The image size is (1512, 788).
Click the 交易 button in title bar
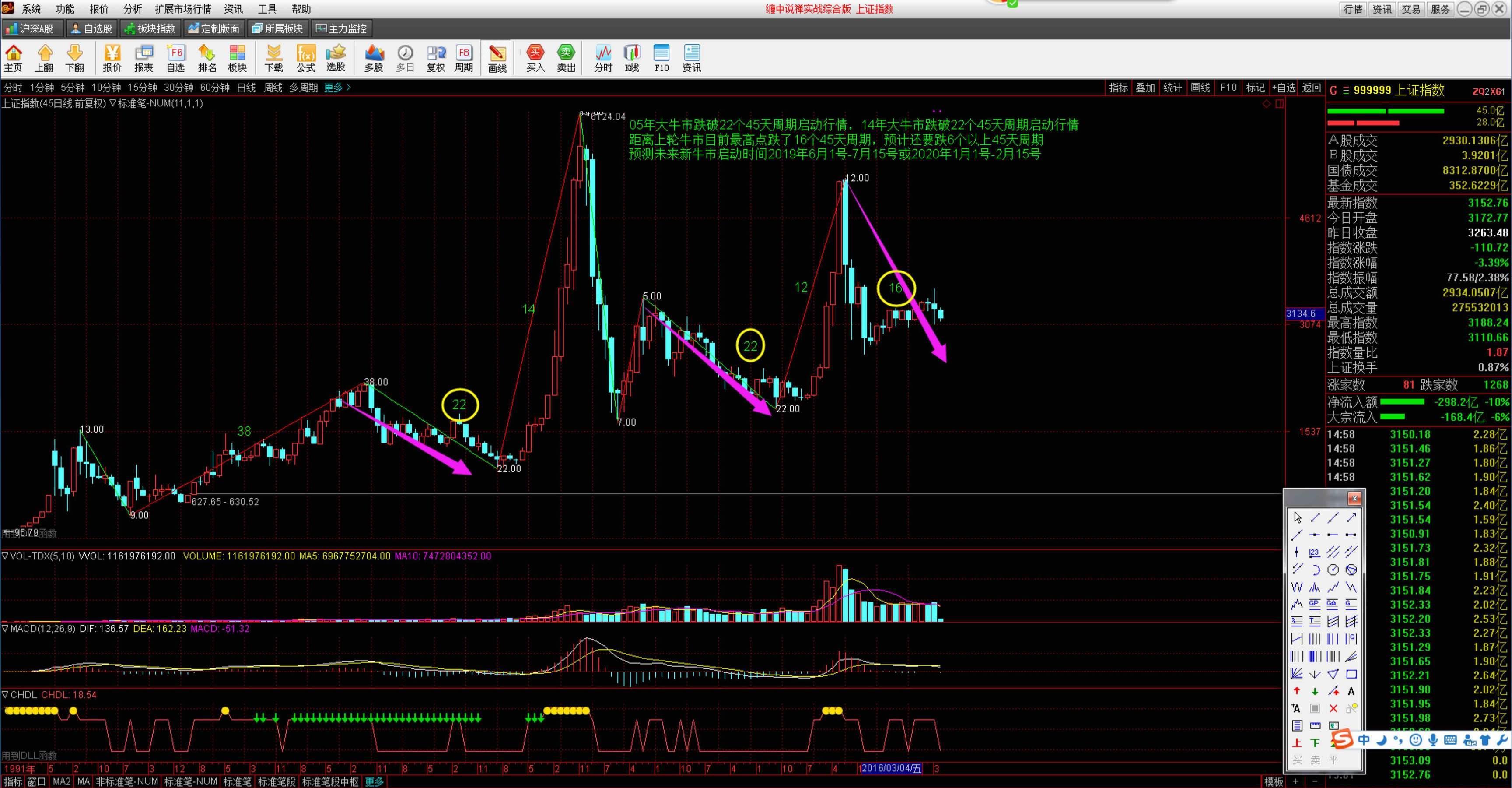tap(1411, 9)
